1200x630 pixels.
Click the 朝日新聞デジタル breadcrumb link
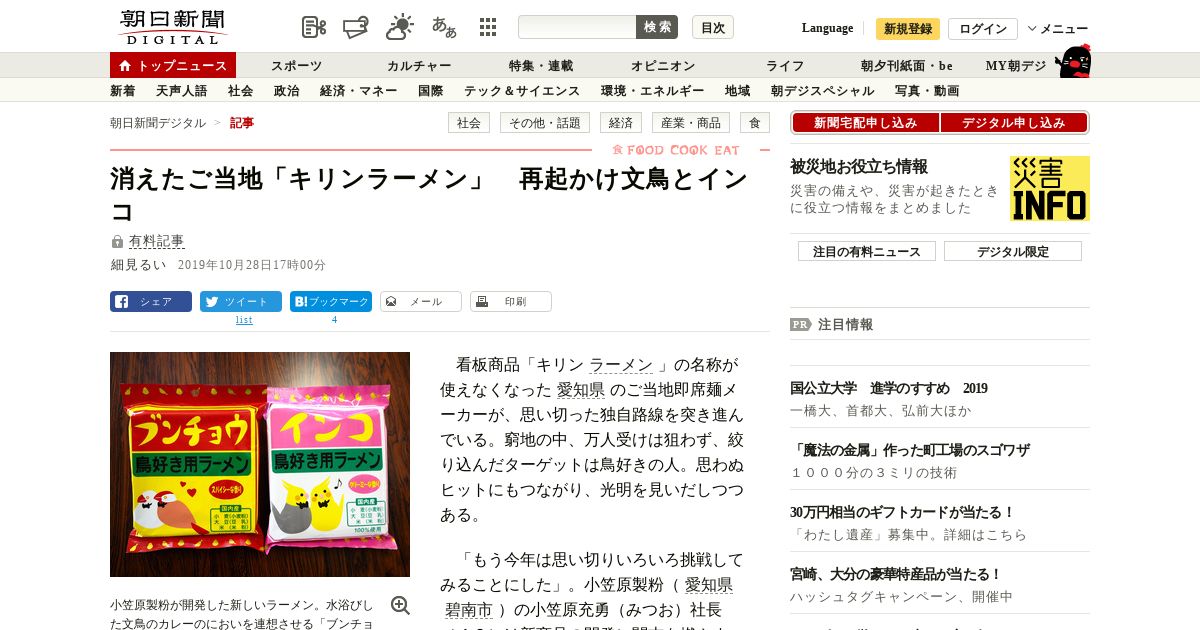[x=158, y=123]
